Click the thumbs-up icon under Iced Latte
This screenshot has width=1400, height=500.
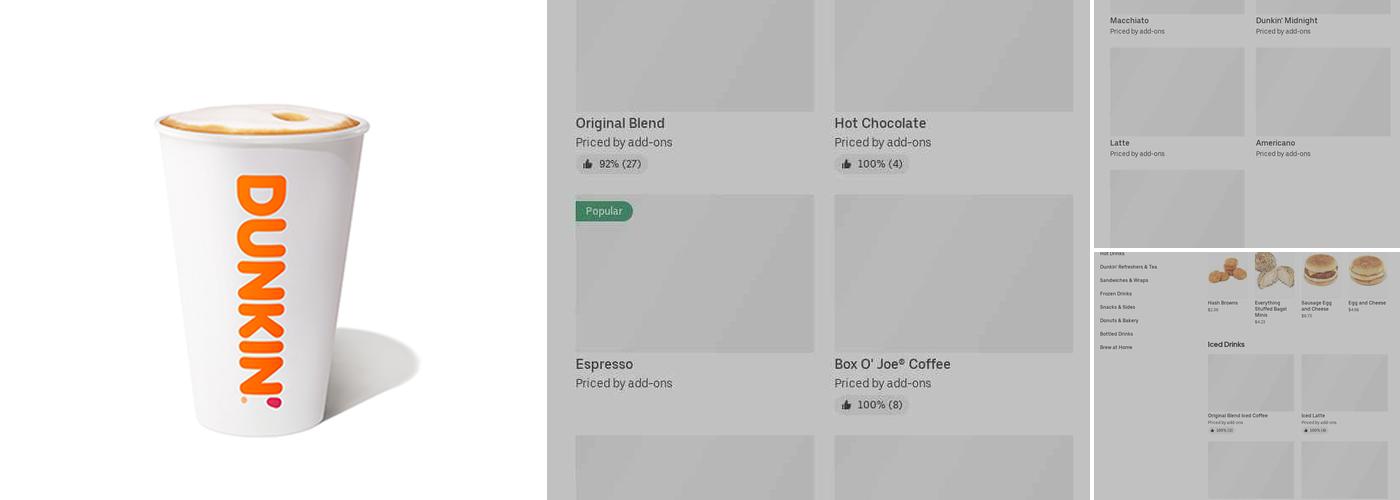tap(1305, 430)
